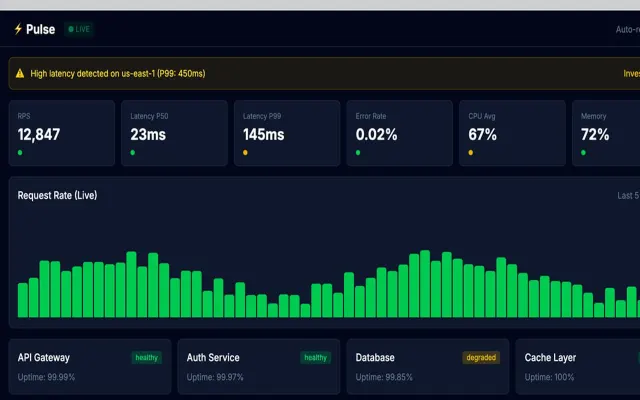Open the API Gateway service card
The width and height of the screenshot is (640, 400).
[90, 366]
